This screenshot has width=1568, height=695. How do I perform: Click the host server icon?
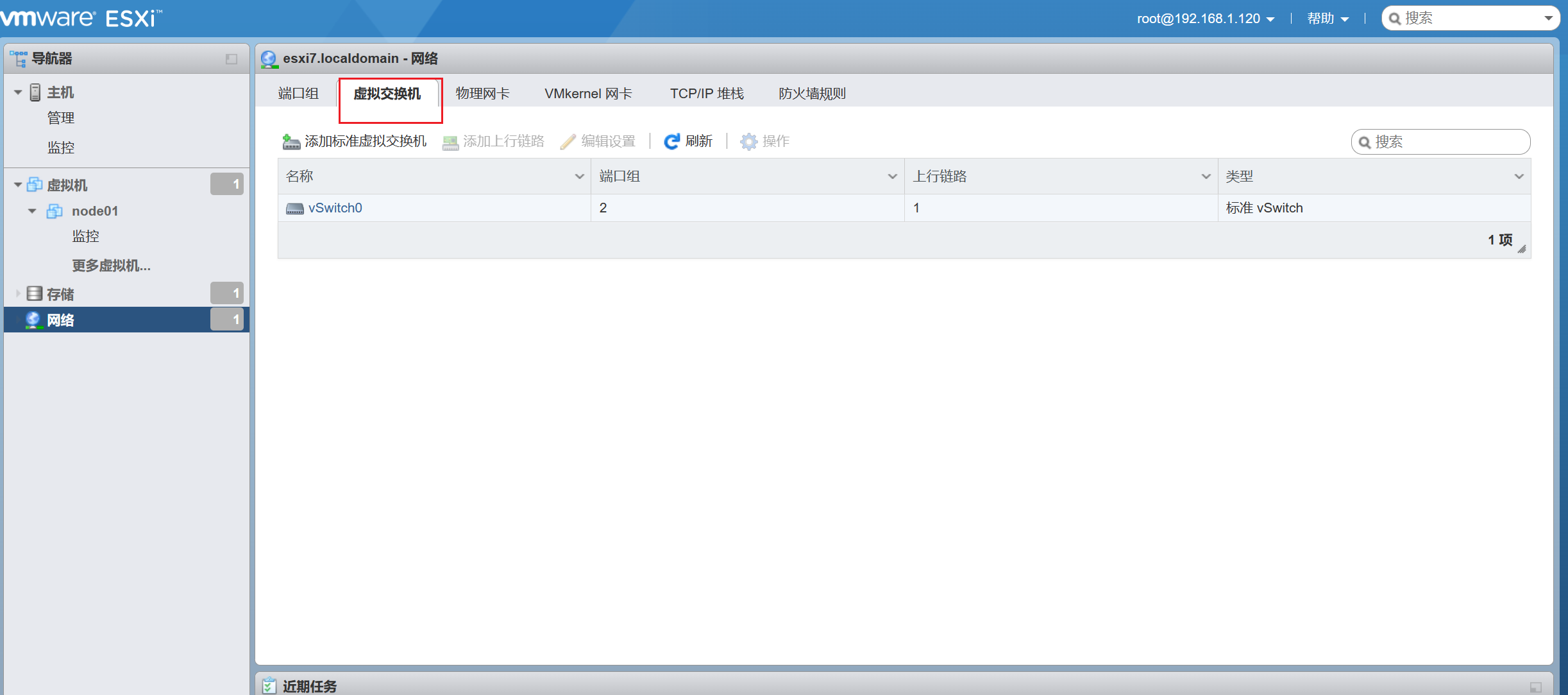(35, 92)
